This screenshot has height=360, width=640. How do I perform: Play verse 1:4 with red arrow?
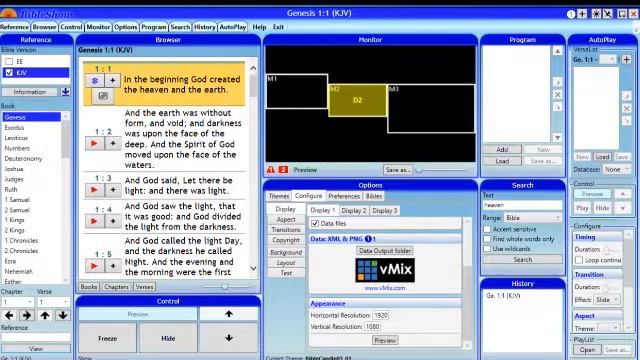point(94,221)
